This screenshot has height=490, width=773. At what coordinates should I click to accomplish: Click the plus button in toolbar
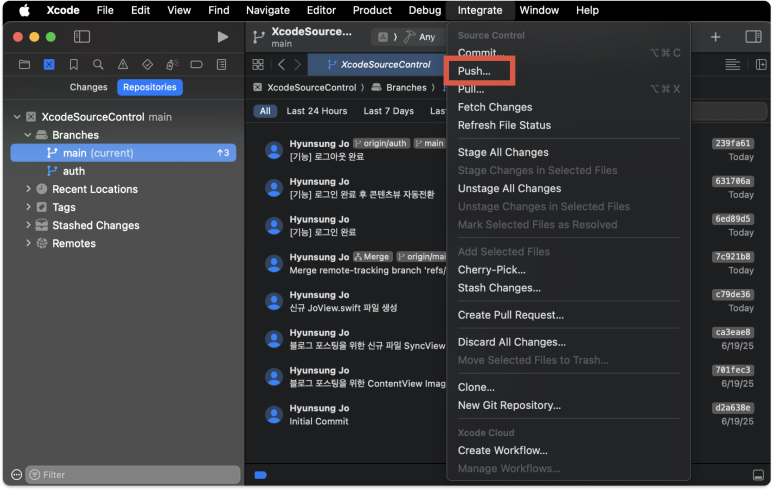click(x=715, y=36)
